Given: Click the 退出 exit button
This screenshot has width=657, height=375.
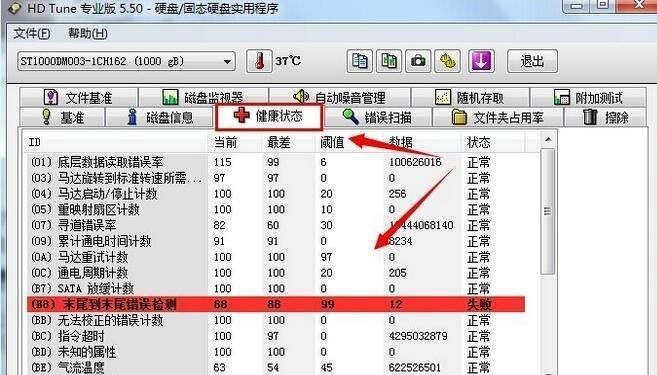Looking at the screenshot, I should tap(532, 61).
